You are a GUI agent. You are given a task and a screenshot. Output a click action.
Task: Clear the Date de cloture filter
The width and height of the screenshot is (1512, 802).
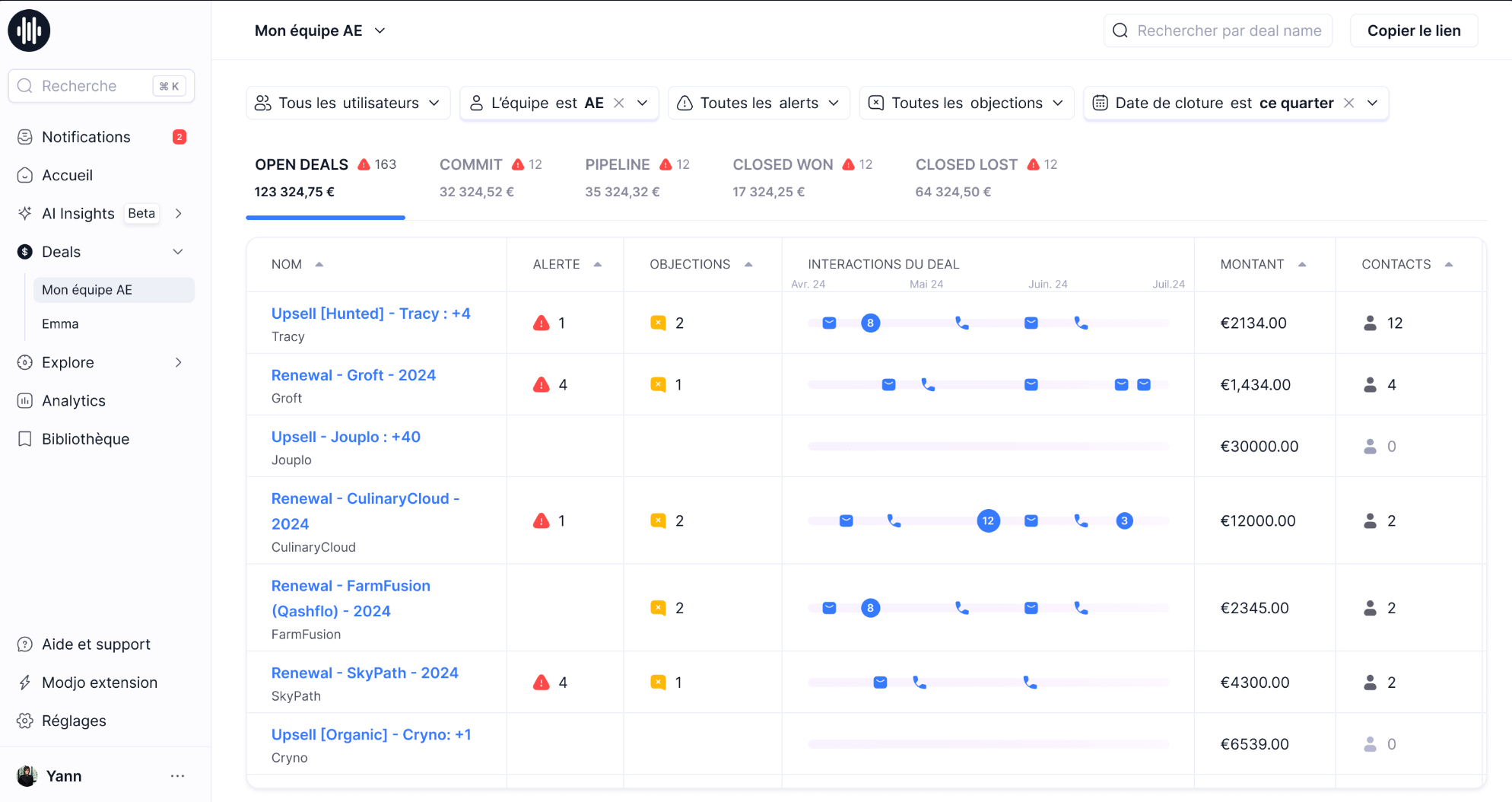click(x=1349, y=103)
